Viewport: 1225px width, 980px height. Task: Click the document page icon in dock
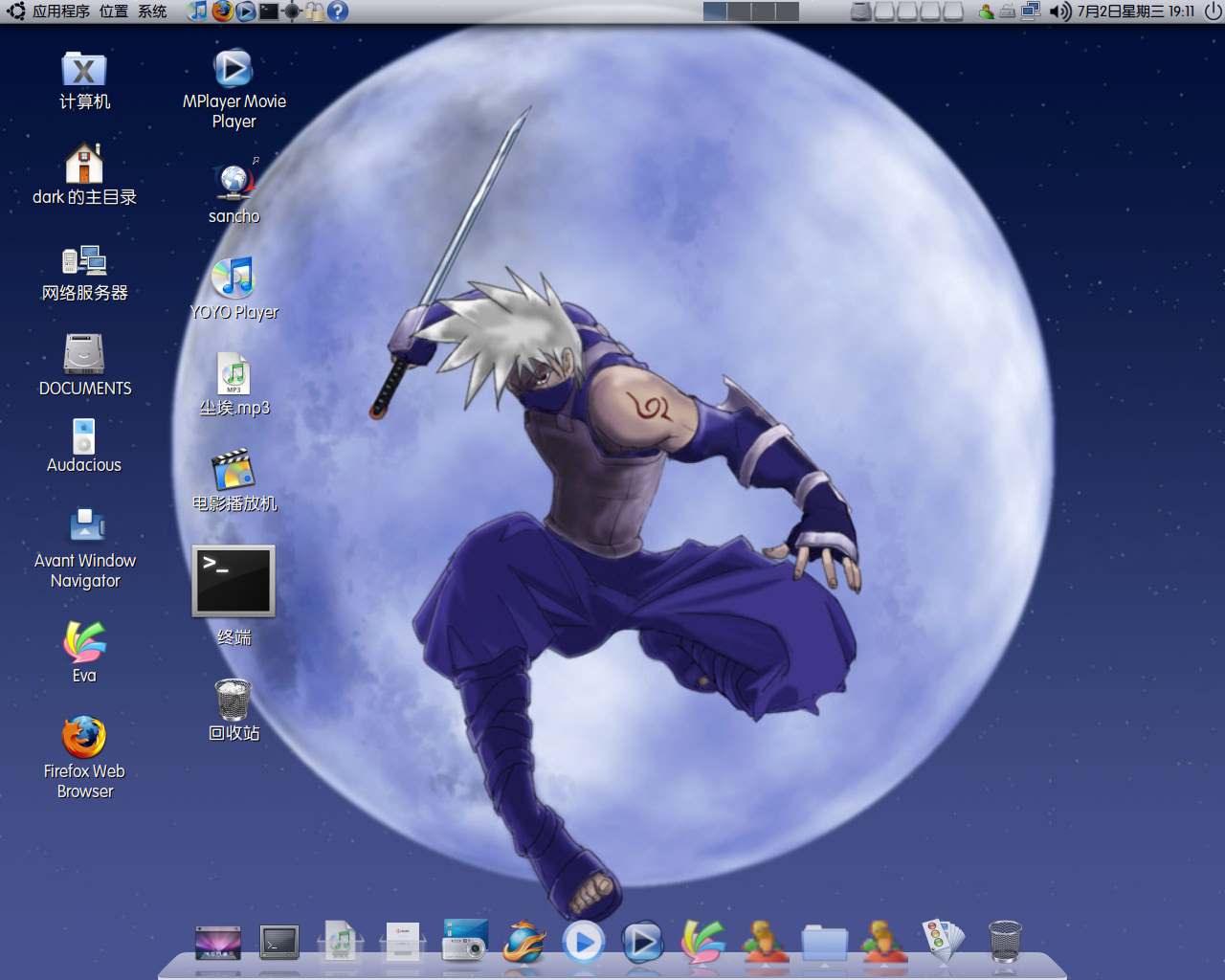coord(403,943)
